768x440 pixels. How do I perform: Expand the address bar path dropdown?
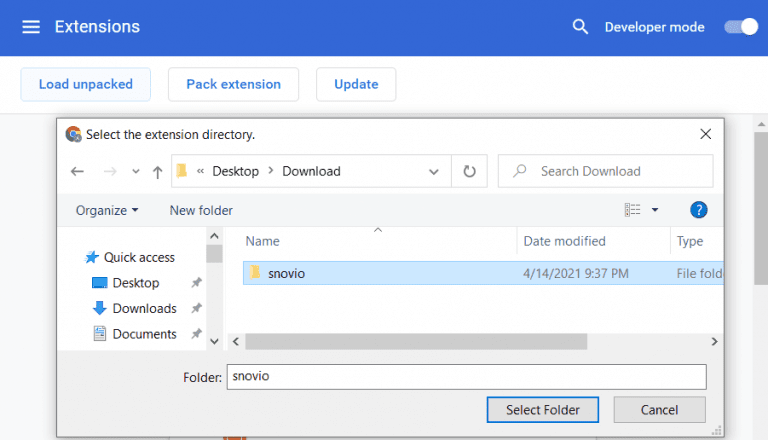click(434, 171)
